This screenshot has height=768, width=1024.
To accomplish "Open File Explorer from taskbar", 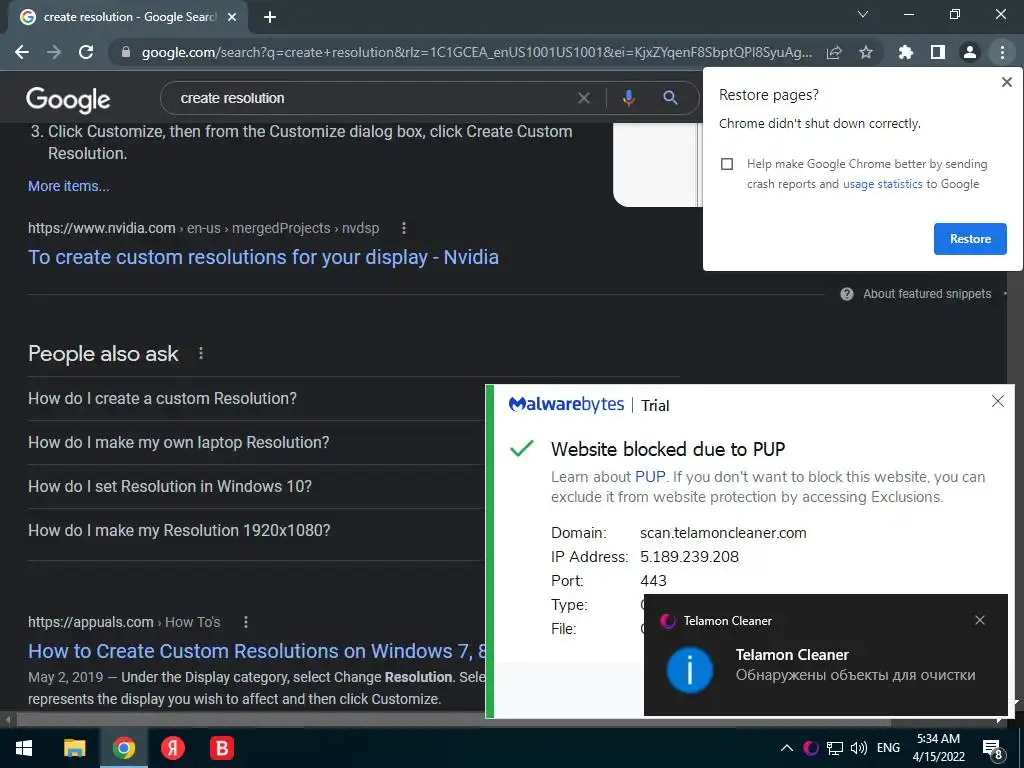I will pyautogui.click(x=74, y=748).
